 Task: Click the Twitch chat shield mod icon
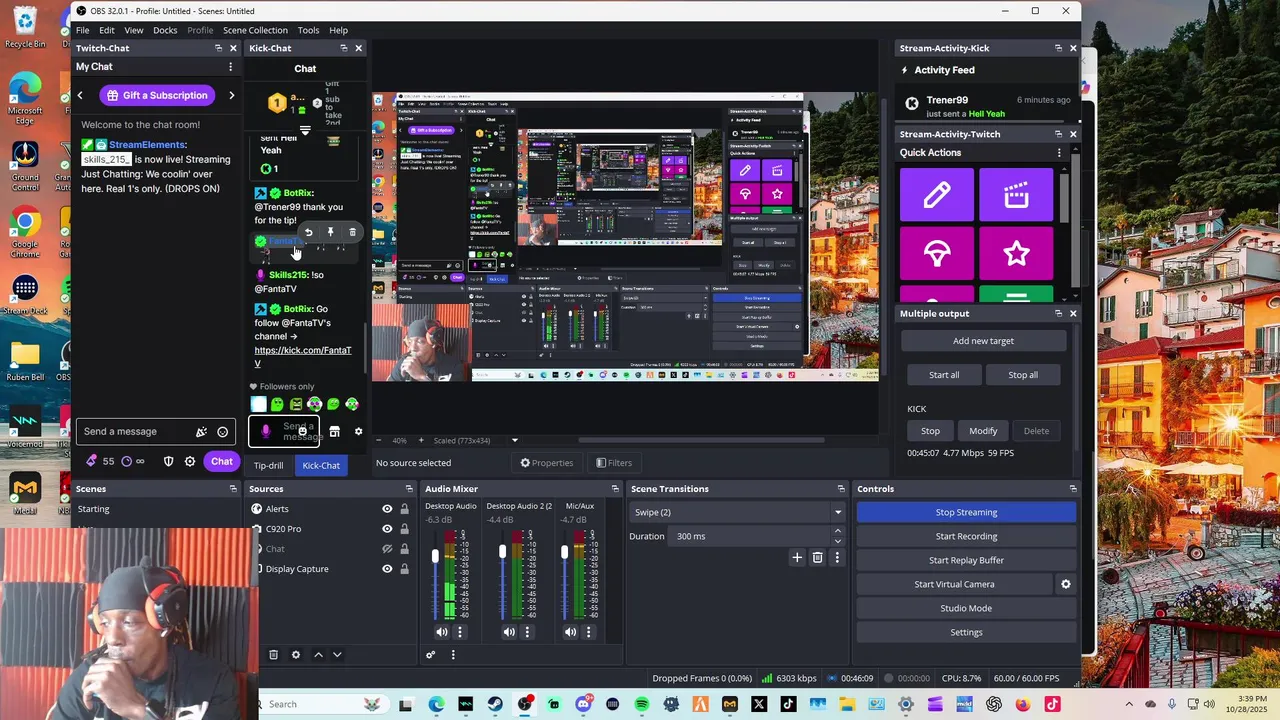[168, 461]
